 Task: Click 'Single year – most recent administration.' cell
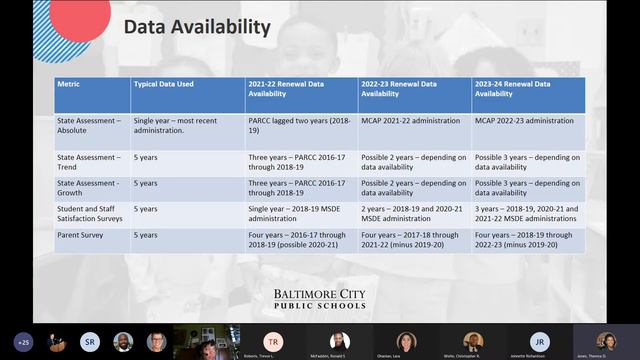[x=188, y=132]
